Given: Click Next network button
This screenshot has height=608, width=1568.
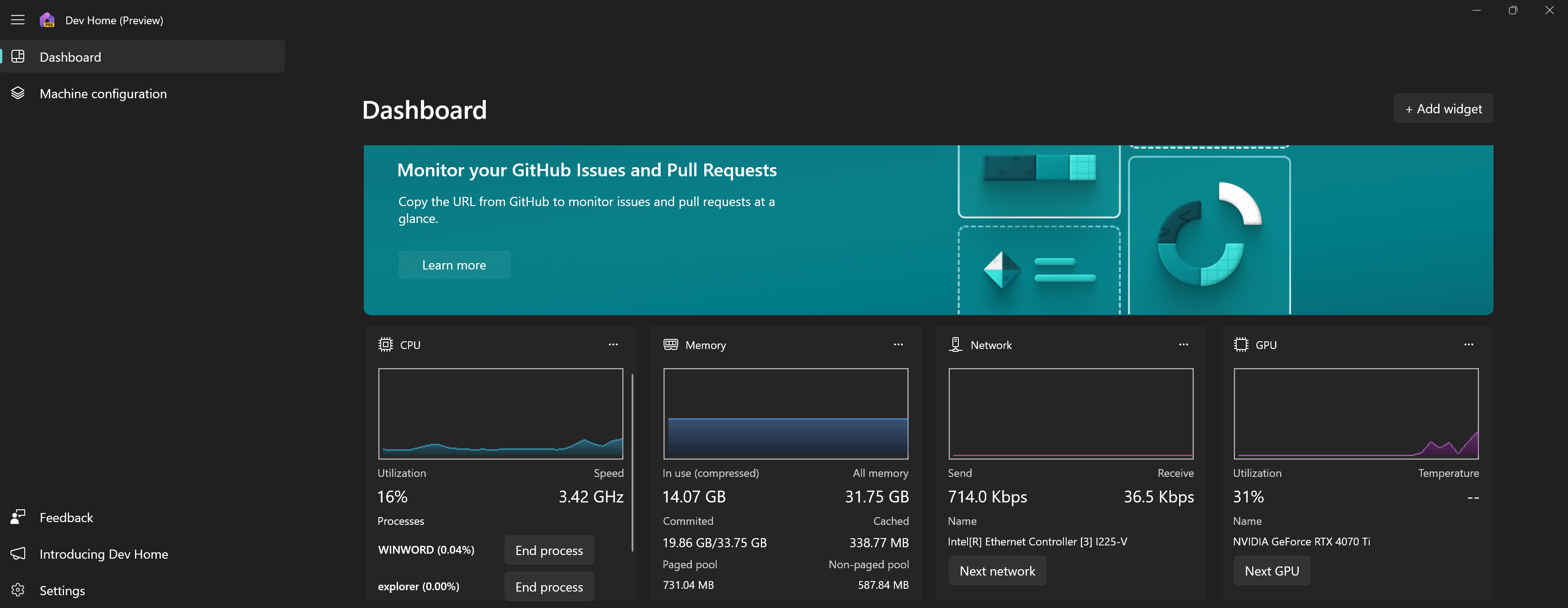Looking at the screenshot, I should 996,571.
